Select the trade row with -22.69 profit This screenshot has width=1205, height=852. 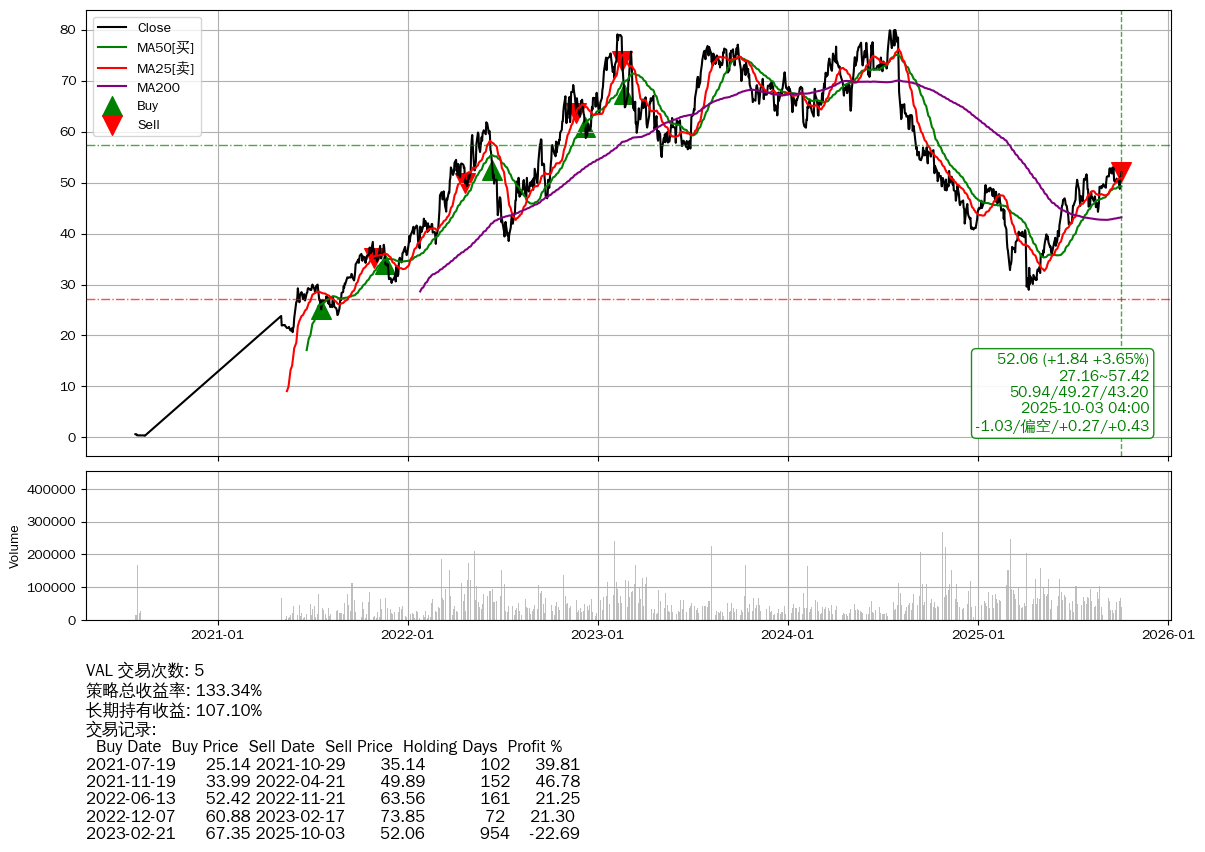[333, 833]
